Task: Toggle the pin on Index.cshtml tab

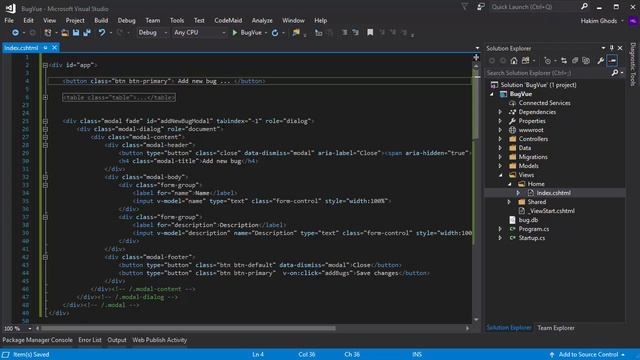Action: 45,48
